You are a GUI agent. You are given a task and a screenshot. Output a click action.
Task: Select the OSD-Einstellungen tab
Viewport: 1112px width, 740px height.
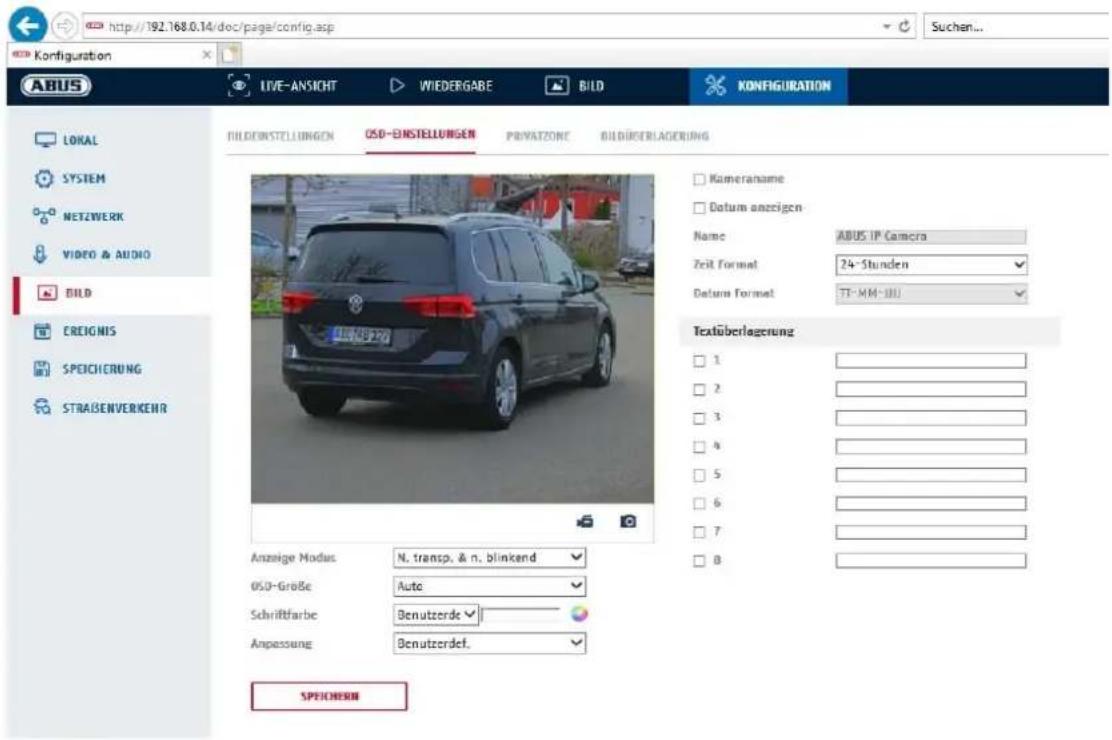point(421,134)
